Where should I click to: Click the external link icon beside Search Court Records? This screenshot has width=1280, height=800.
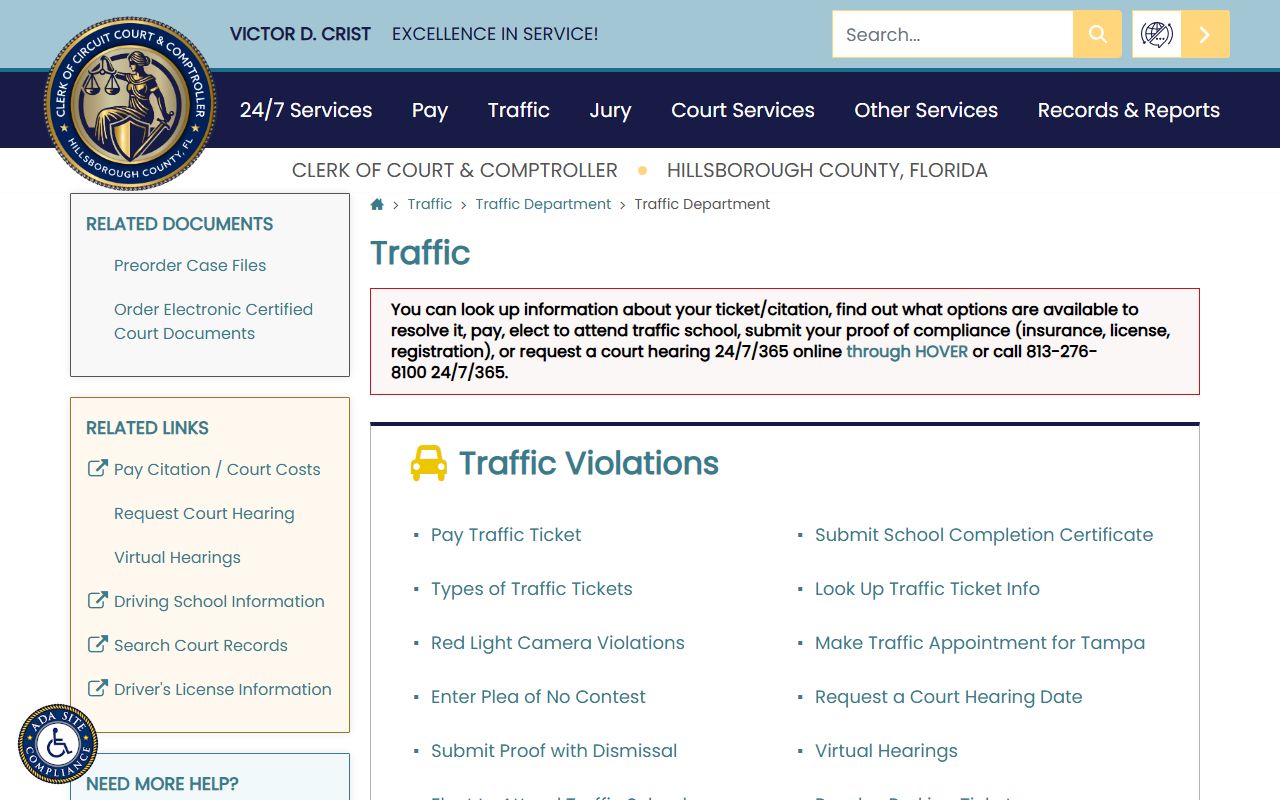point(97,644)
